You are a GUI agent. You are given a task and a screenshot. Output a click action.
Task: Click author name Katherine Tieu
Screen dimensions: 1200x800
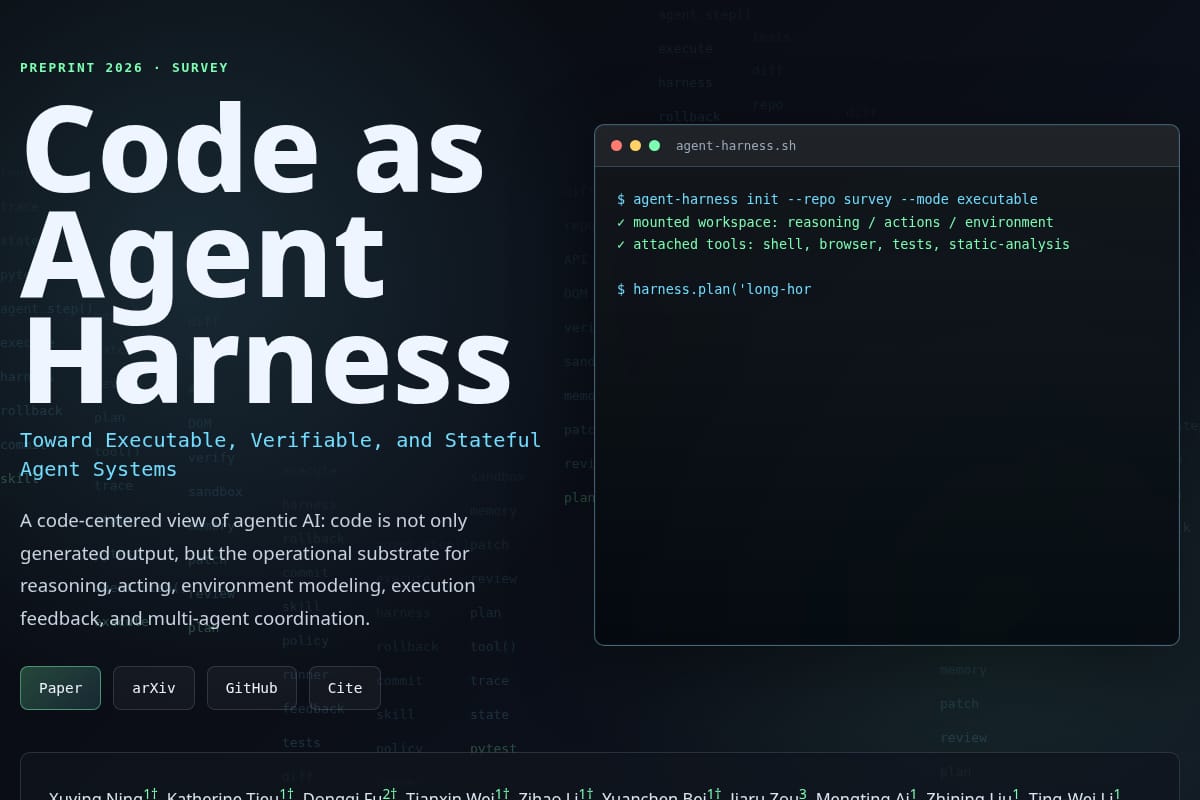223,796
